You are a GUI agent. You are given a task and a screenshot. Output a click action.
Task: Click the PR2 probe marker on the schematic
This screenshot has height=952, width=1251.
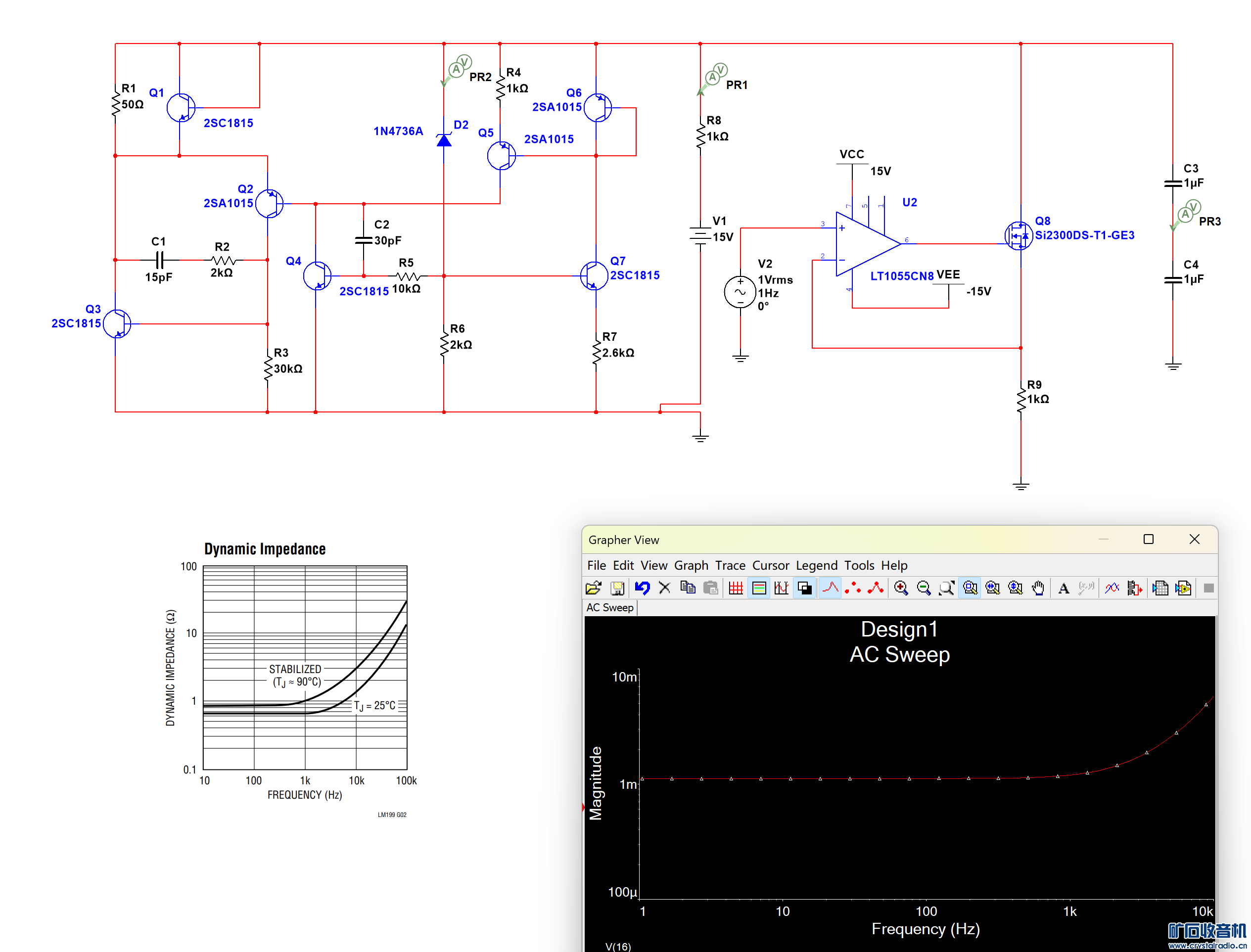tap(457, 70)
